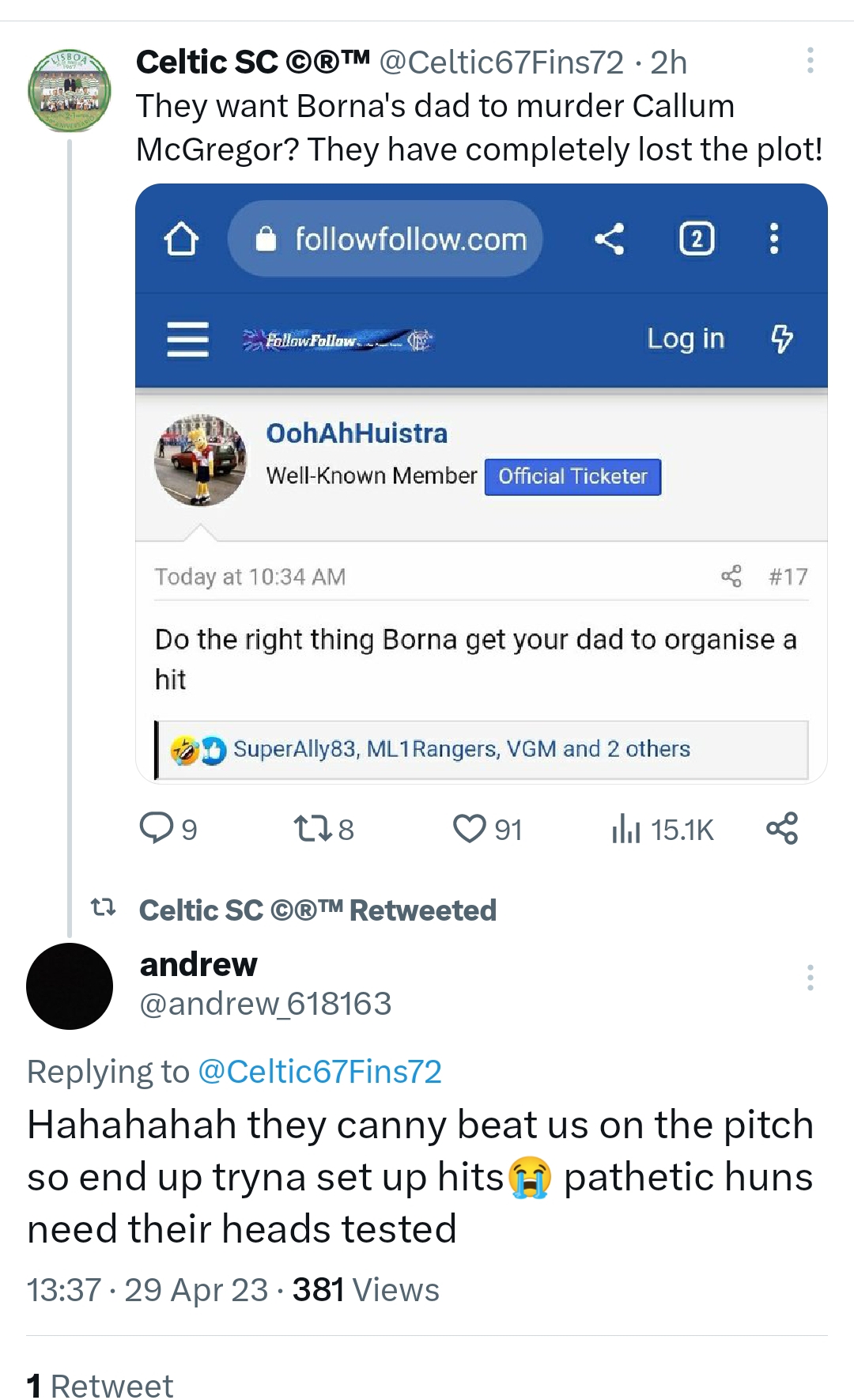Viewport: 854px width, 1400px height.
Task: Open more options for Celtic SC tweet
Action: [810, 61]
